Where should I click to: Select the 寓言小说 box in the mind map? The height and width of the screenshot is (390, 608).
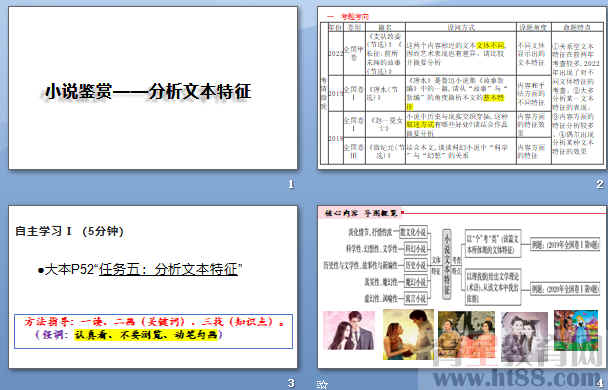[415, 299]
